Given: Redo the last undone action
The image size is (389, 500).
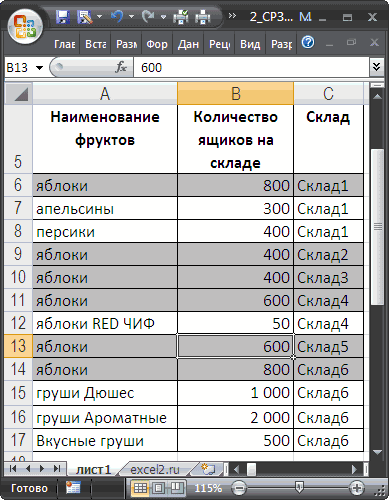Looking at the screenshot, I should [x=148, y=16].
